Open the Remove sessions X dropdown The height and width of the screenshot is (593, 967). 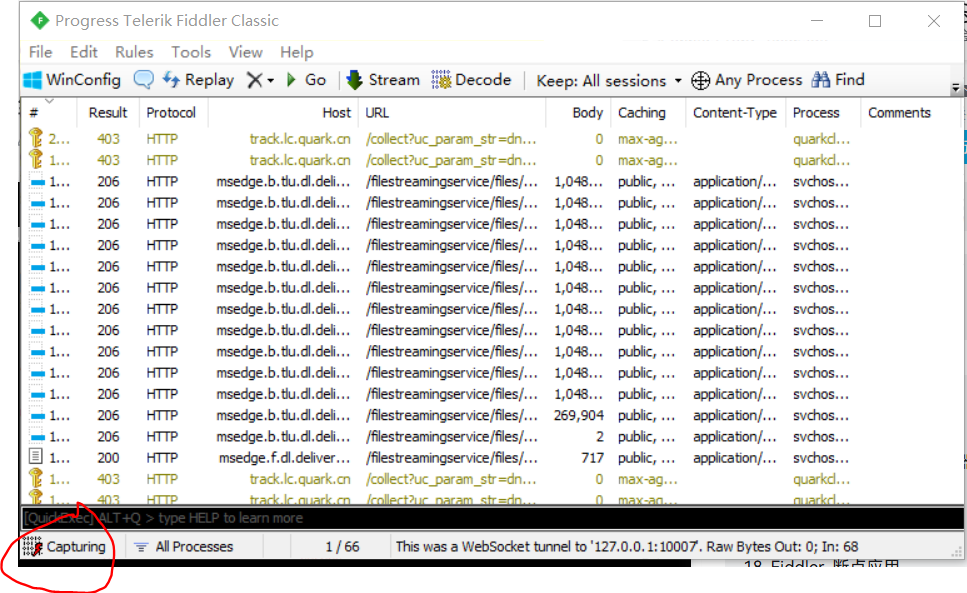(260, 80)
